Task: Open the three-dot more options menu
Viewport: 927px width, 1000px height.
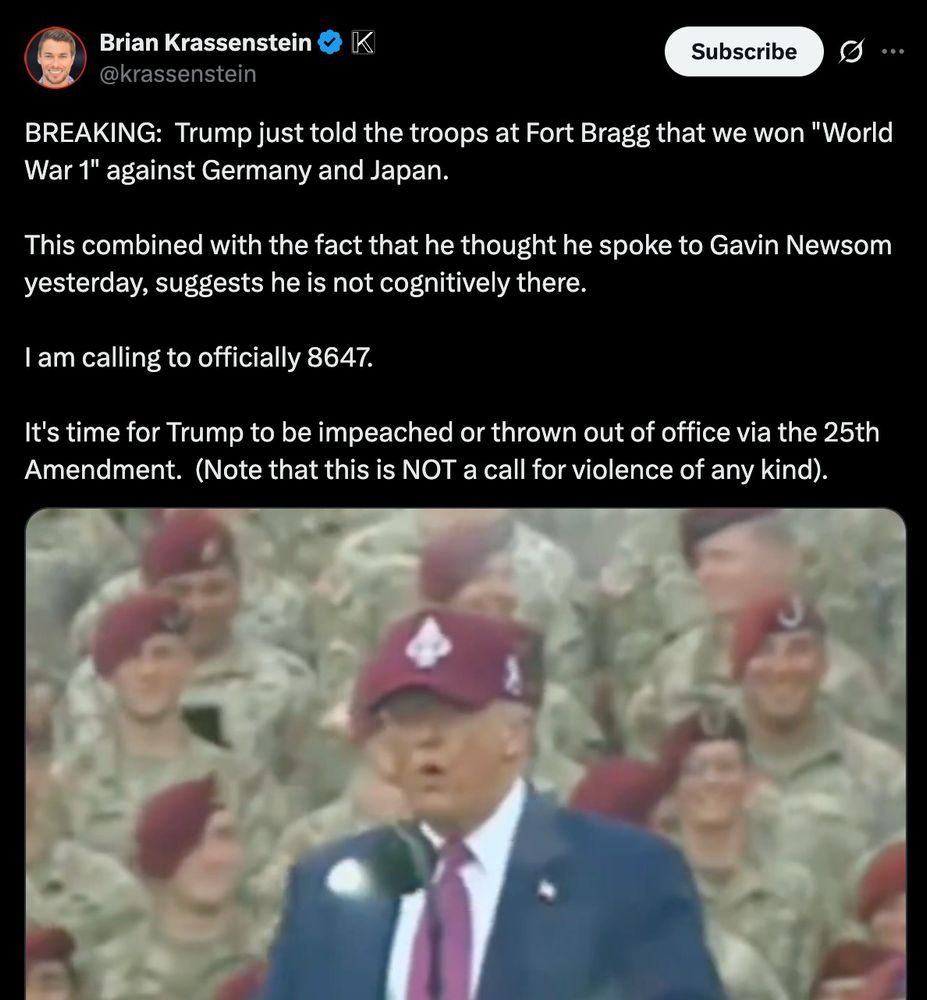Action: pyautogui.click(x=892, y=51)
